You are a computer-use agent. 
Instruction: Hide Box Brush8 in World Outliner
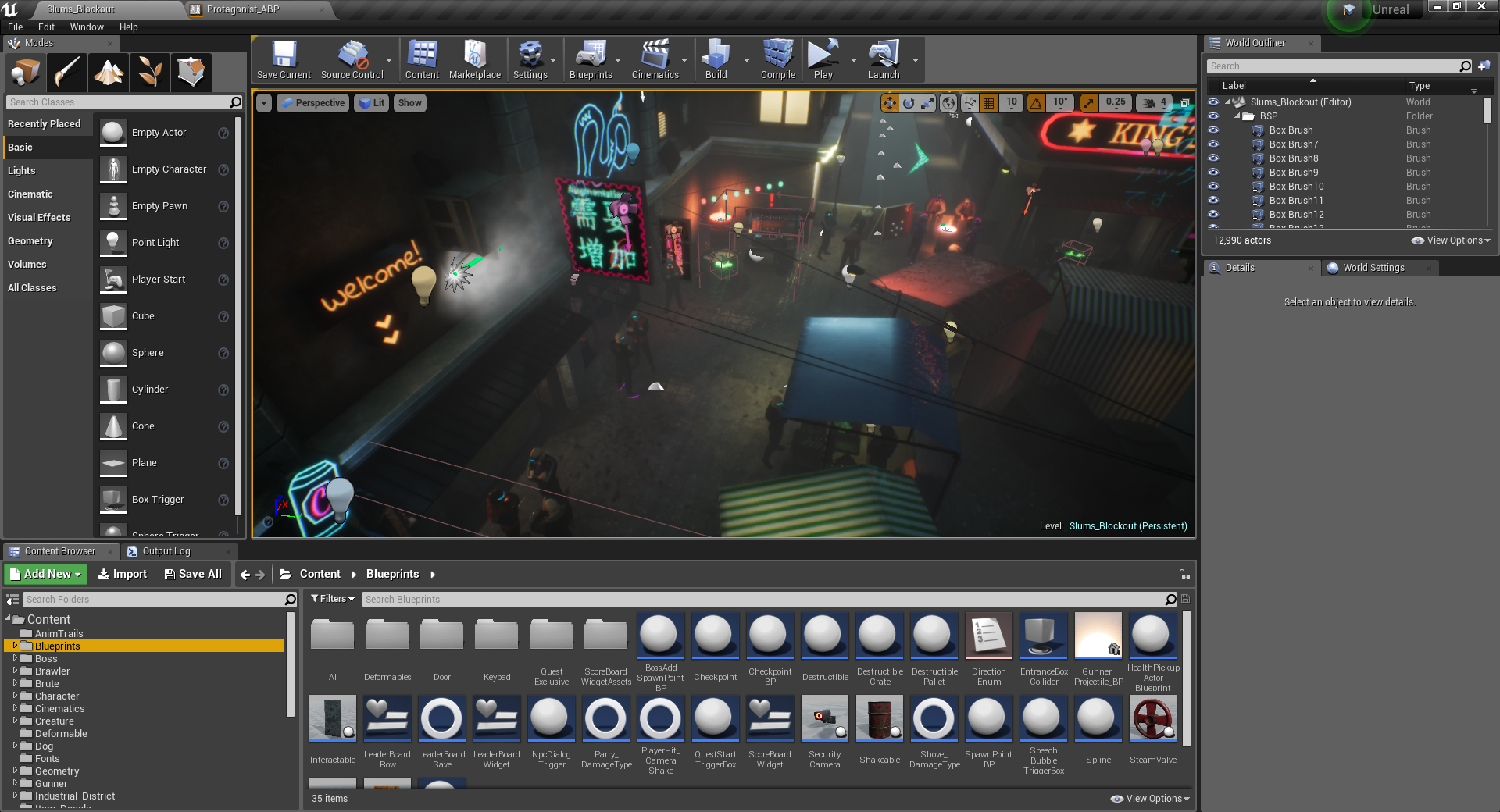1213,158
